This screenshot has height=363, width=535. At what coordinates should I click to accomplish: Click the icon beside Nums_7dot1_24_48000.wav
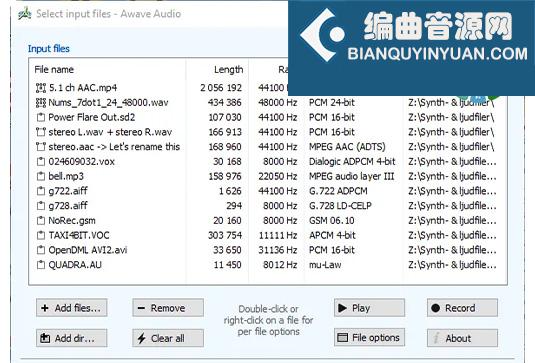pyautogui.click(x=41, y=103)
